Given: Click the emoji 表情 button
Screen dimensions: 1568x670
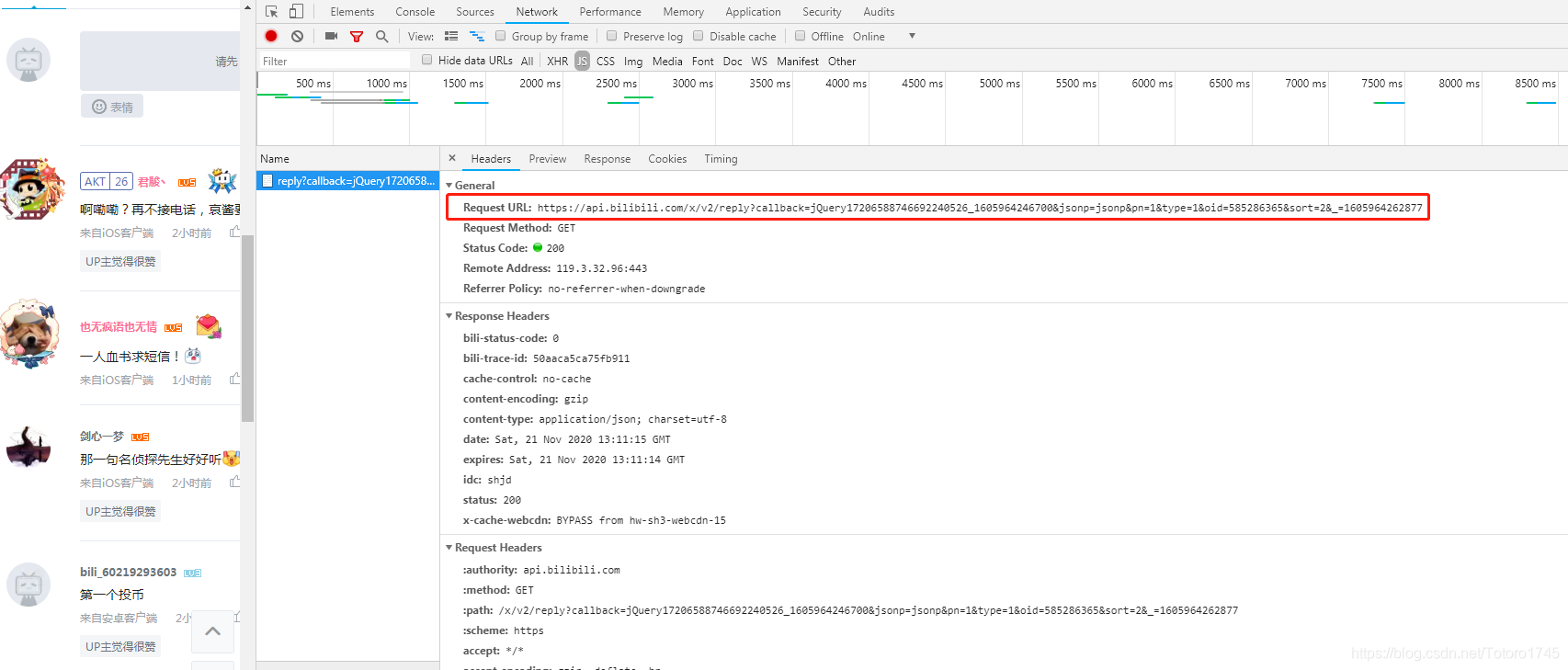Looking at the screenshot, I should (x=112, y=107).
